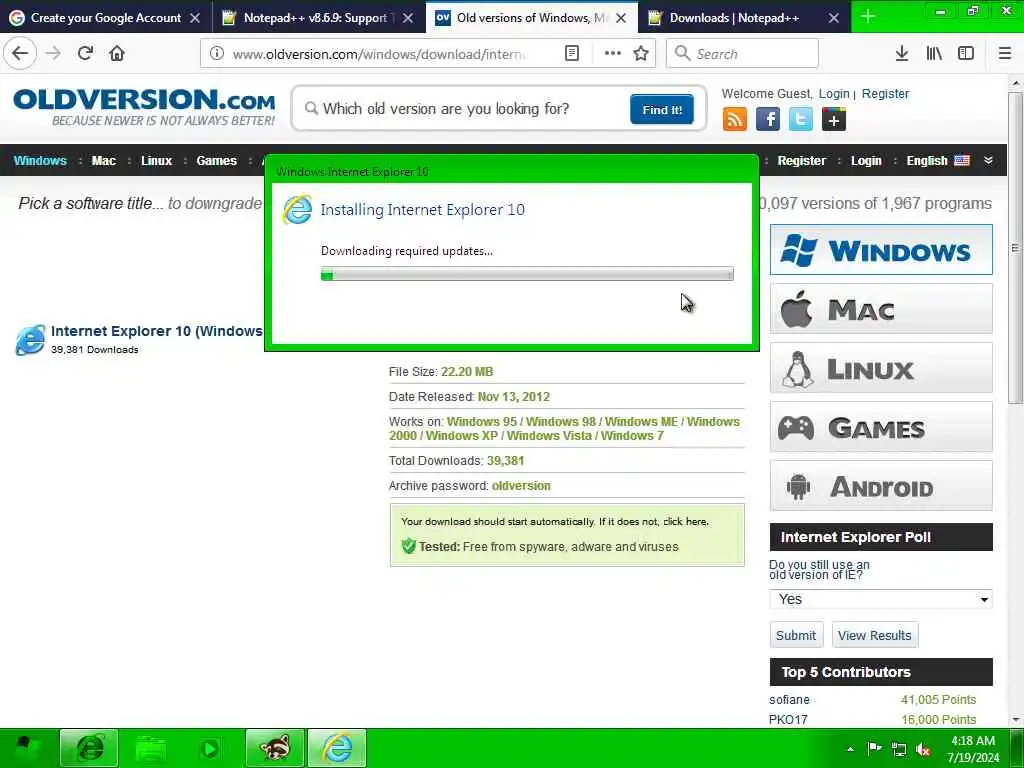
Task: Open the Register nav bar link
Action: click(801, 161)
